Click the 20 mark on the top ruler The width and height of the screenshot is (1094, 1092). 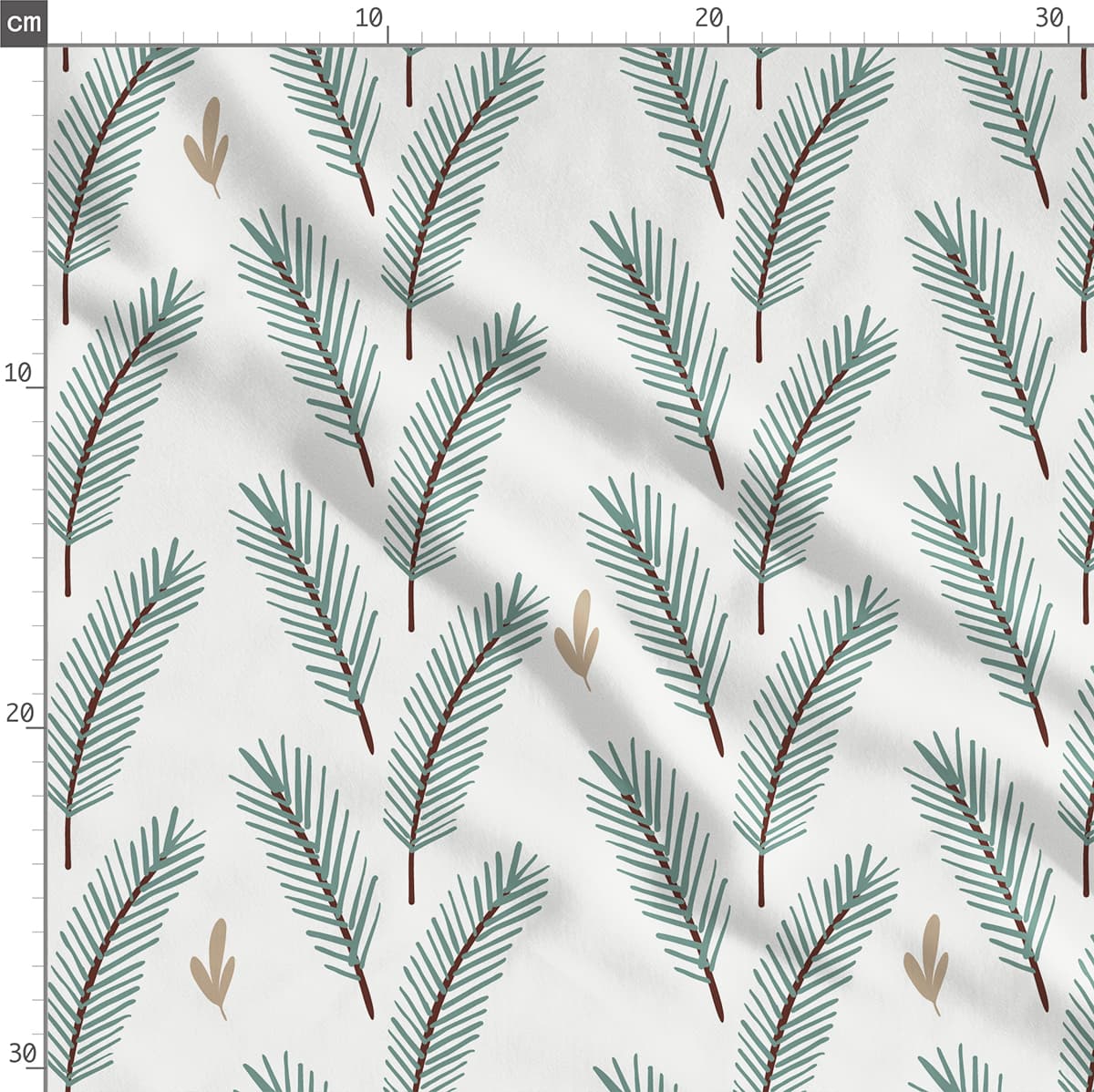[x=708, y=18]
